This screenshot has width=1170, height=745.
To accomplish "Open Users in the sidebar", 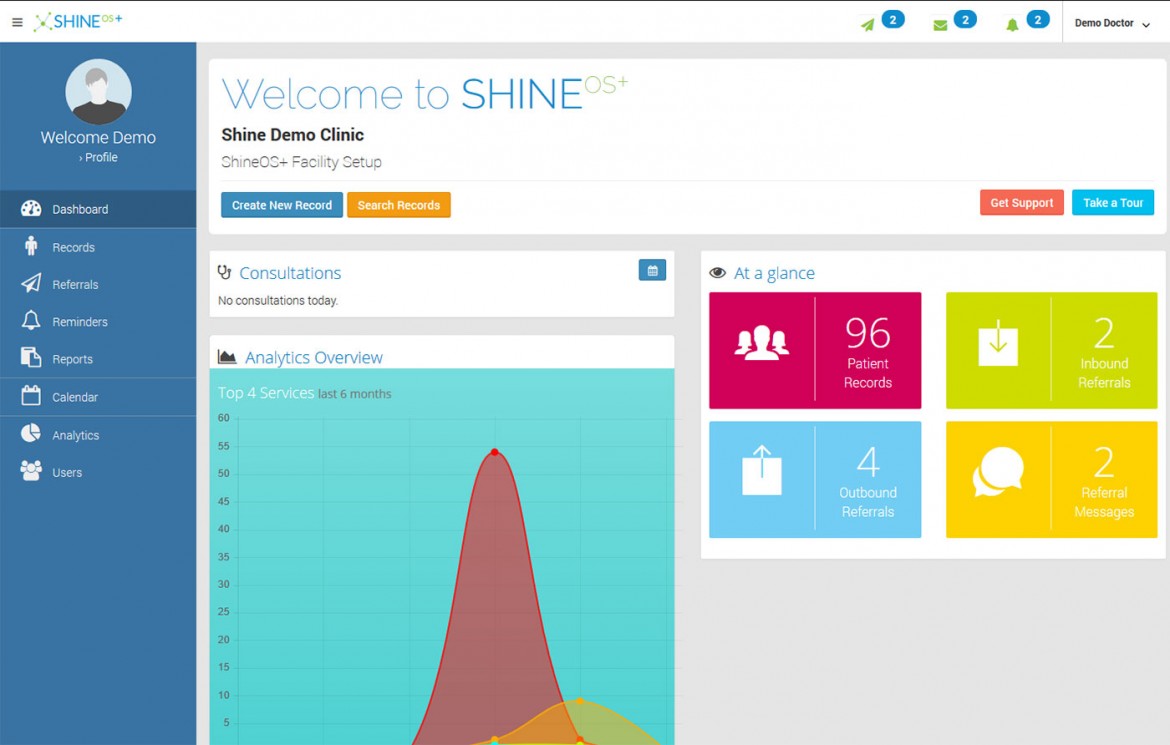I will point(98,473).
